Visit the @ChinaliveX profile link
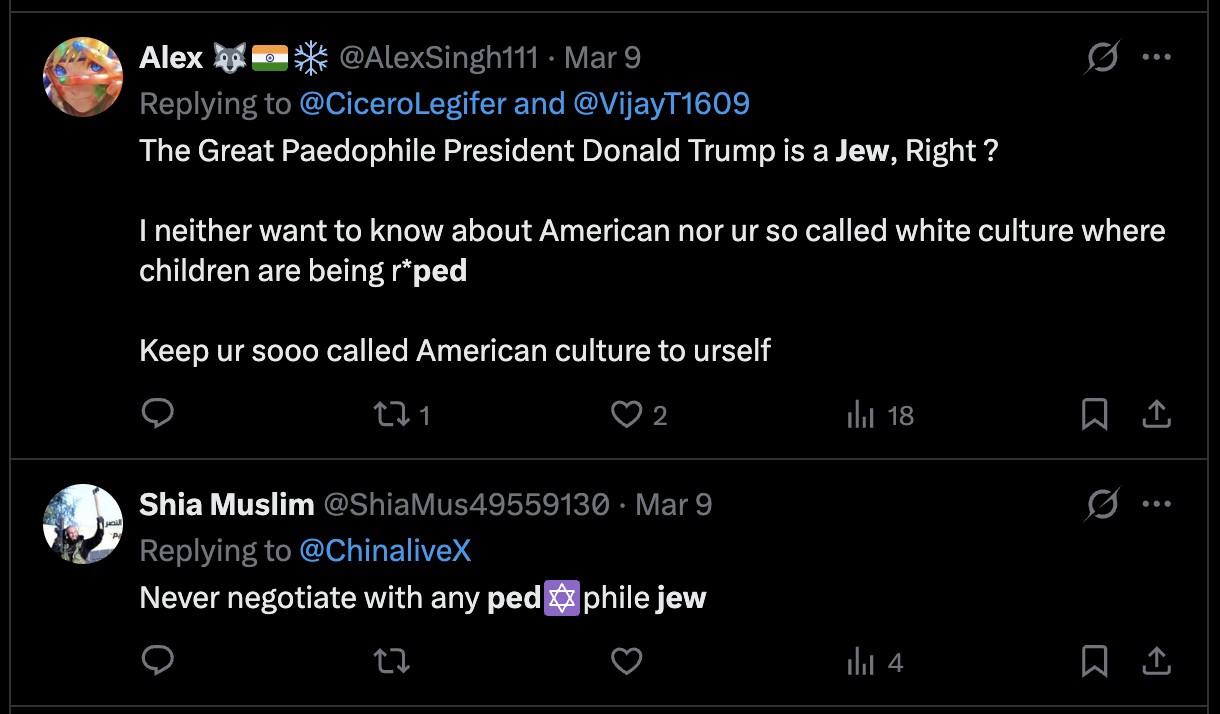Screen dimensions: 1220x714 click(x=385, y=551)
